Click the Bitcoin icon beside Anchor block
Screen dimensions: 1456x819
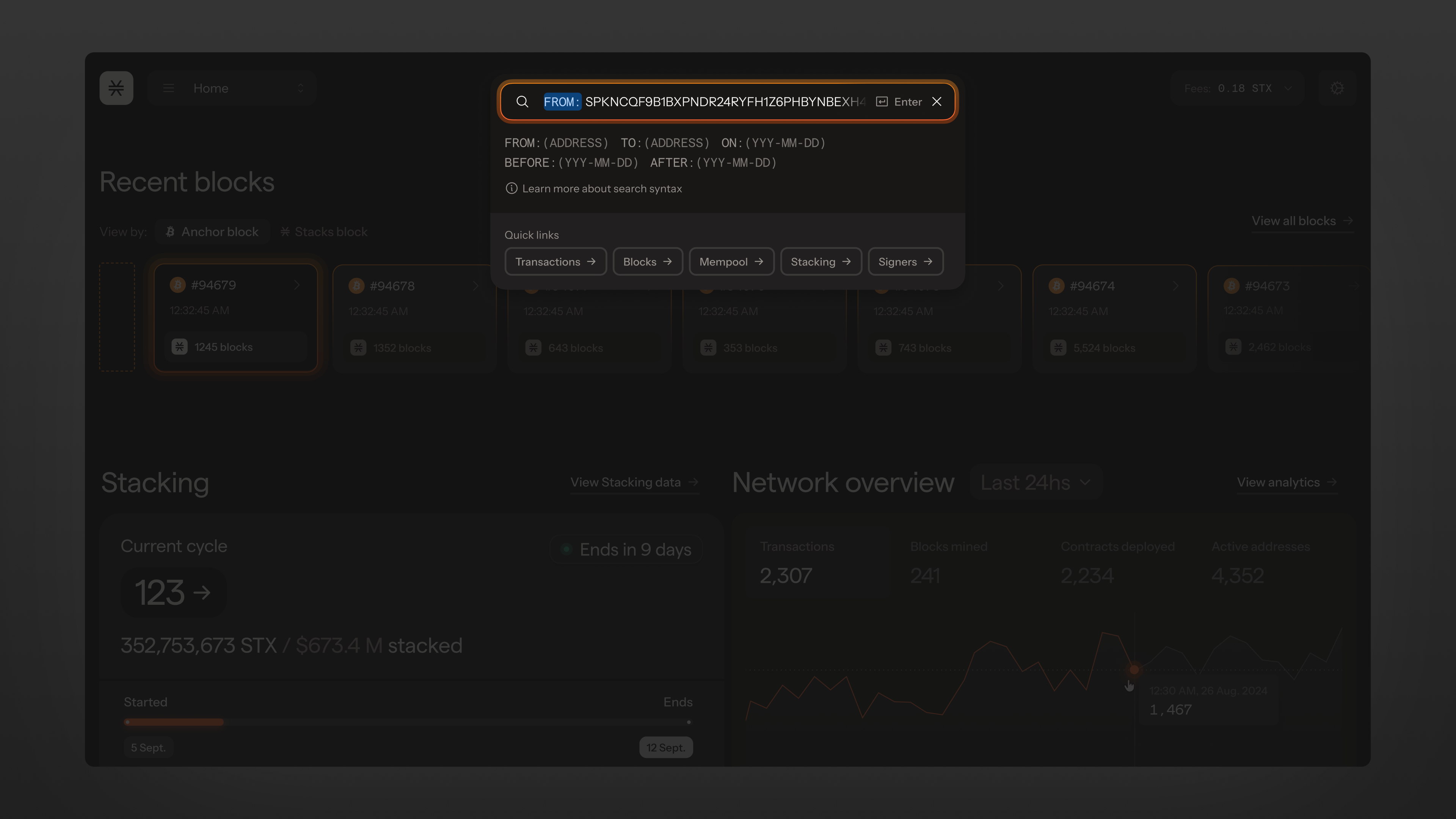coord(170,232)
